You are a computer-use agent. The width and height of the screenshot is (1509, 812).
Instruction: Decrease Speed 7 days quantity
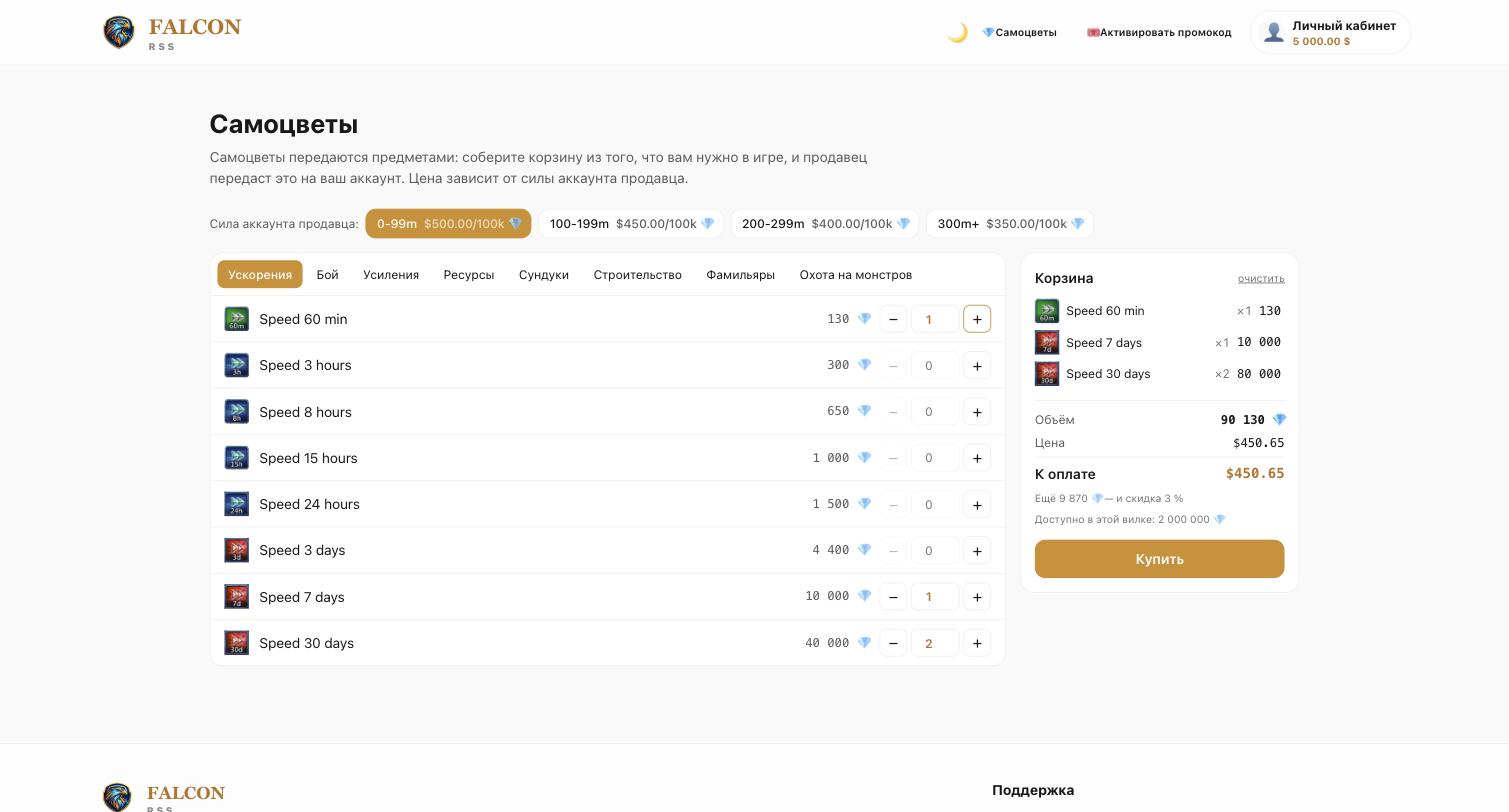click(x=893, y=597)
